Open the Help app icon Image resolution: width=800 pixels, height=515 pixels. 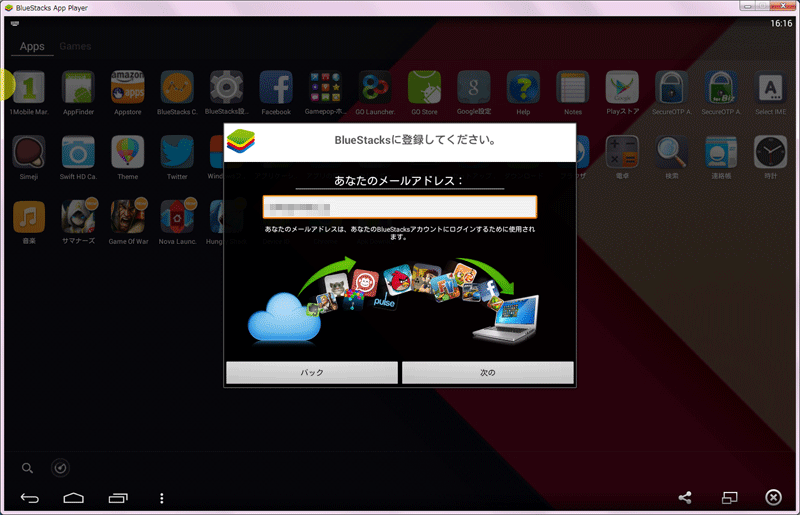523,88
